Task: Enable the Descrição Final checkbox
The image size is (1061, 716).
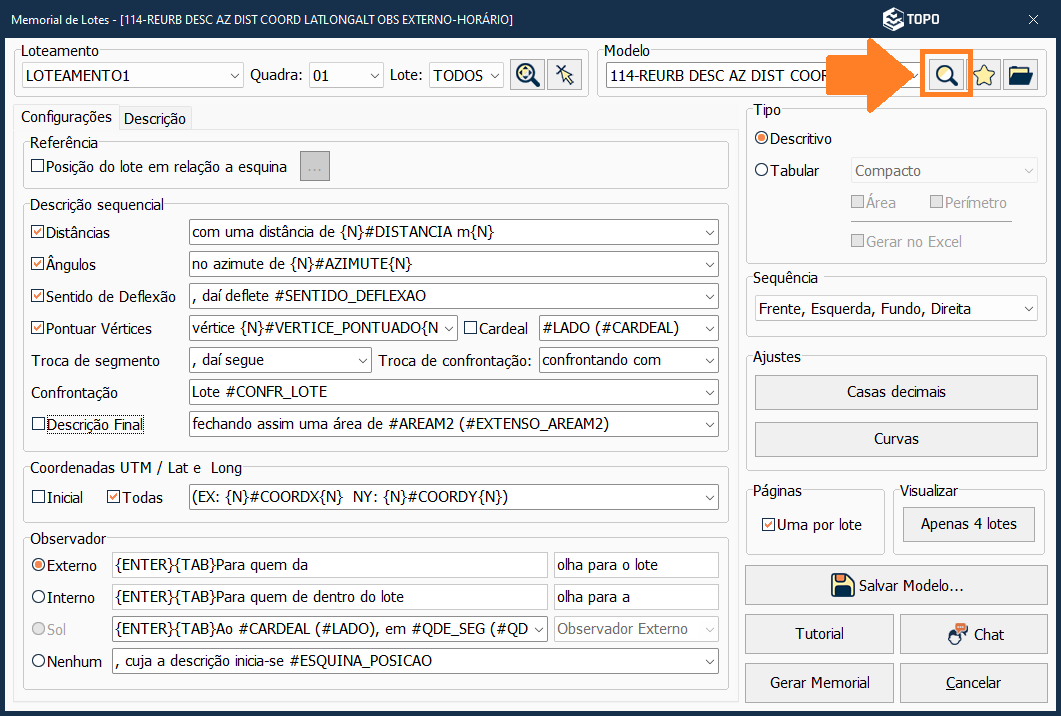Action: [x=38, y=424]
